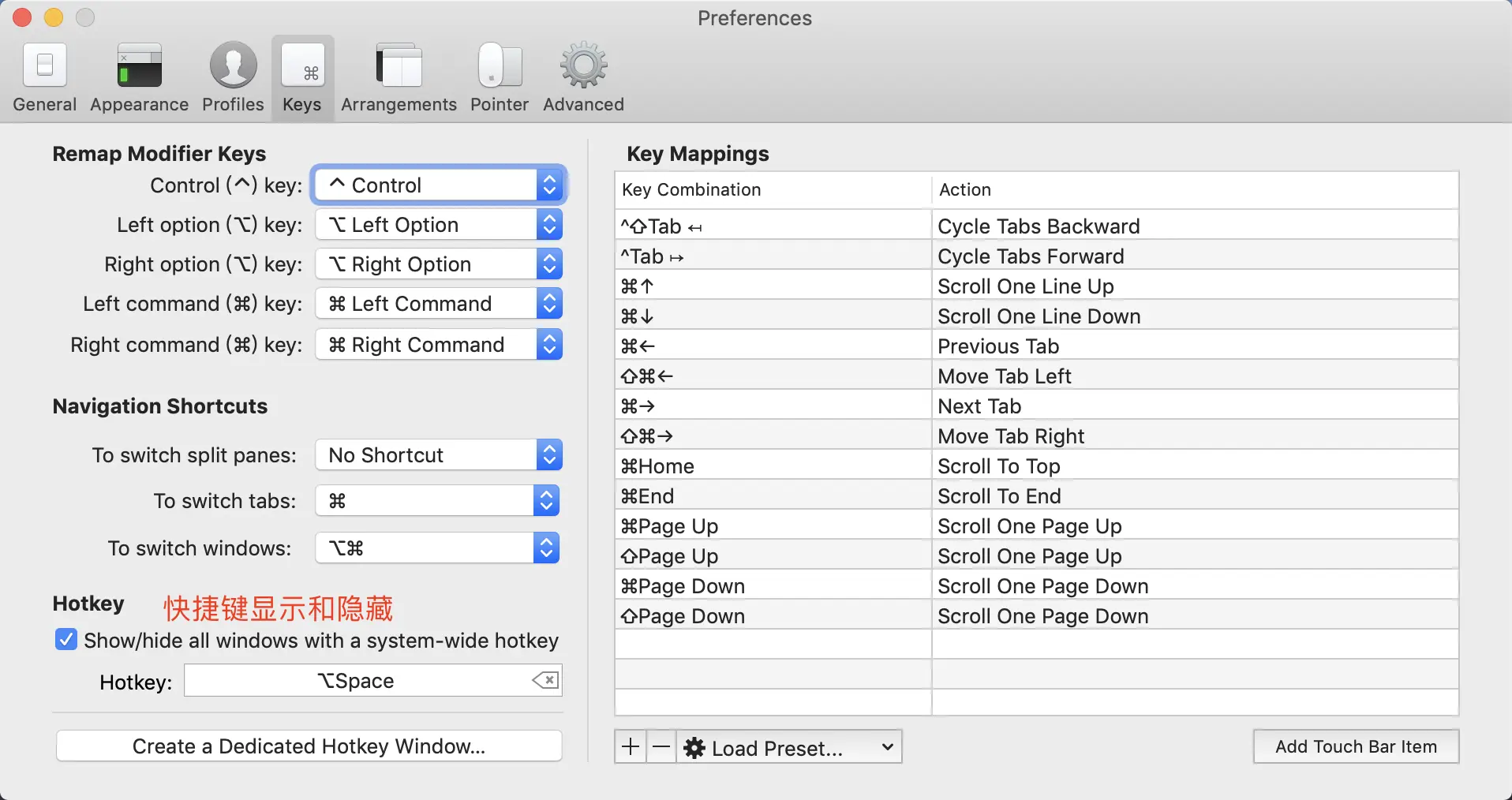Click the minus button to remove key mapping
This screenshot has height=800, width=1512.
tap(662, 746)
